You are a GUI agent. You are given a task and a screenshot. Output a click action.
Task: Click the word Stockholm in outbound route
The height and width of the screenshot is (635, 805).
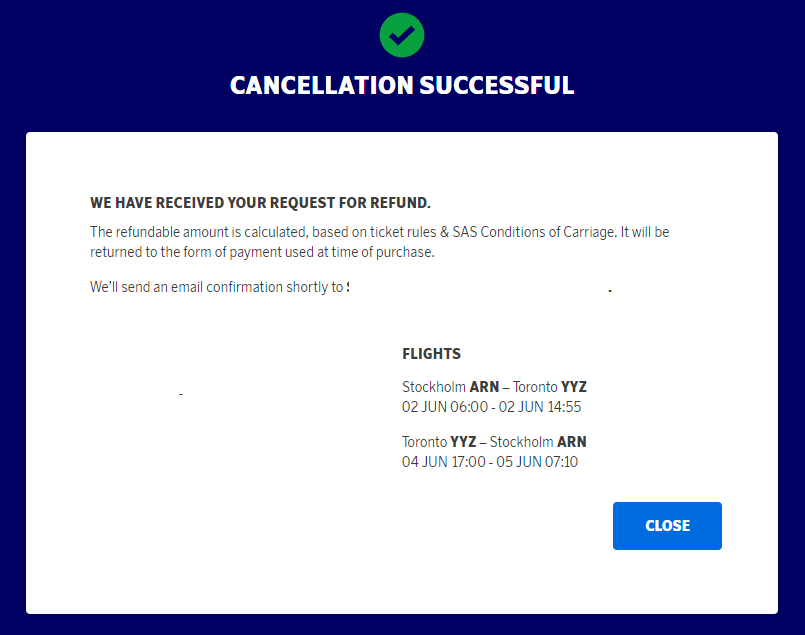434,387
